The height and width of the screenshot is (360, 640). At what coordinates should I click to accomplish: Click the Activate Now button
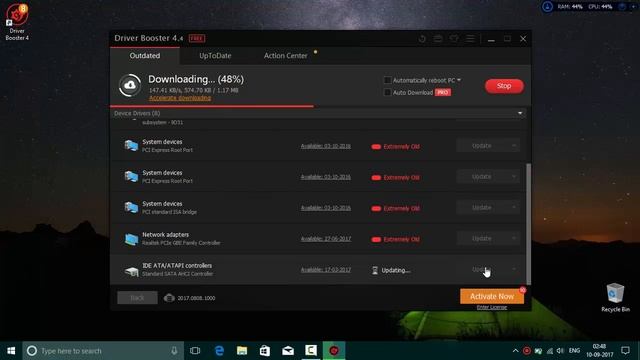click(492, 296)
